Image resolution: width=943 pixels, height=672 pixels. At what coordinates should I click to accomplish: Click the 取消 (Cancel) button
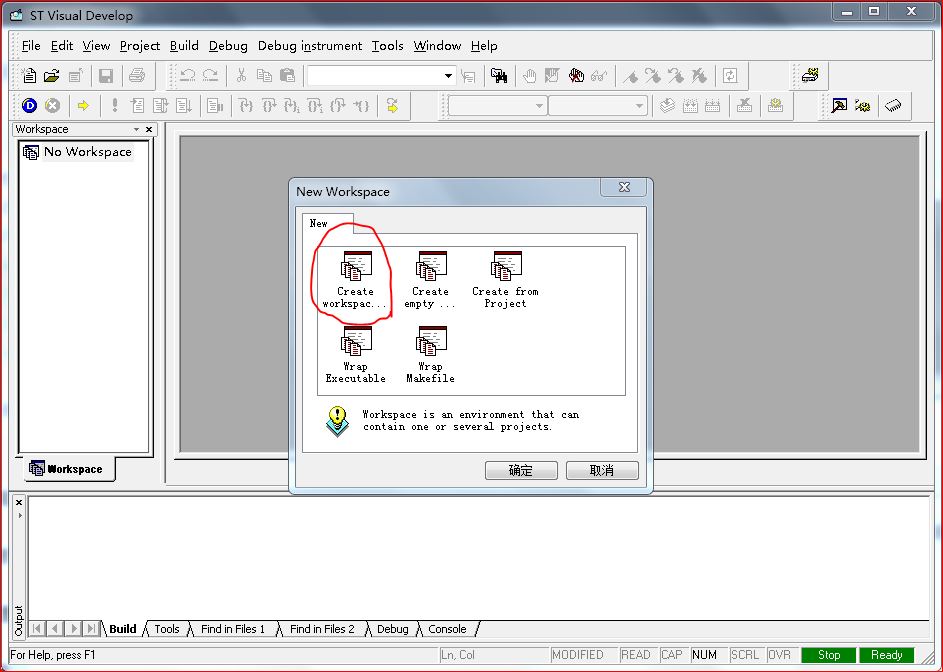(x=602, y=470)
